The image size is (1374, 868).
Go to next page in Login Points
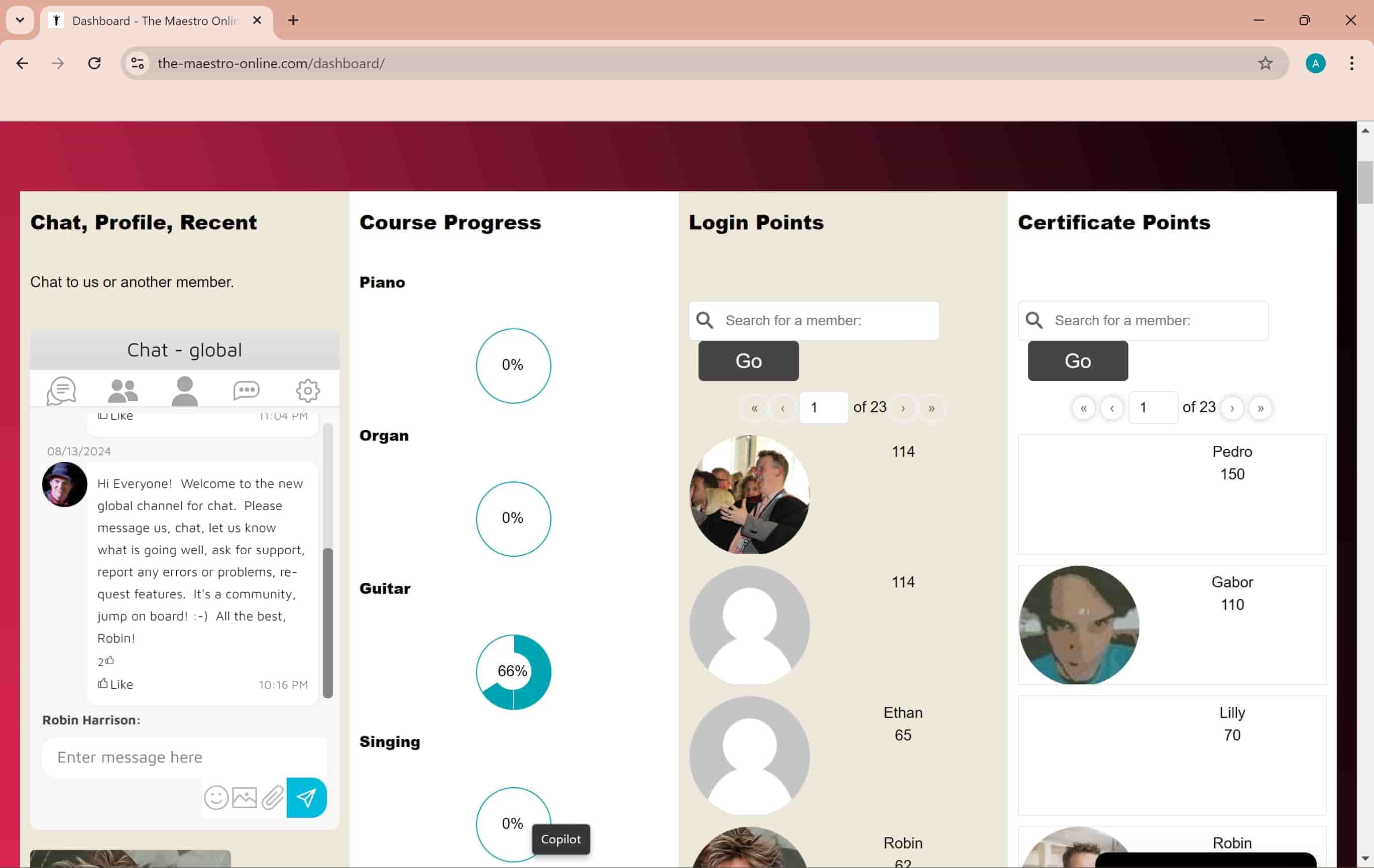tap(902, 408)
